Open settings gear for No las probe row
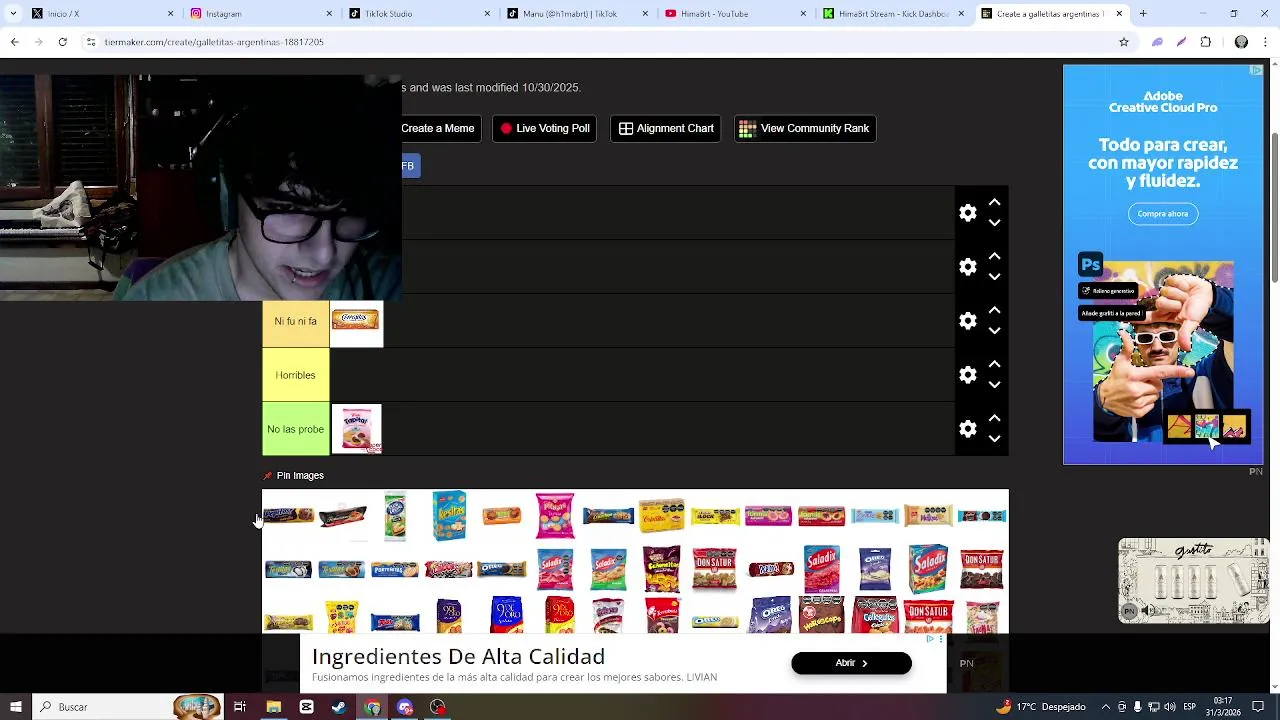 tap(968, 429)
